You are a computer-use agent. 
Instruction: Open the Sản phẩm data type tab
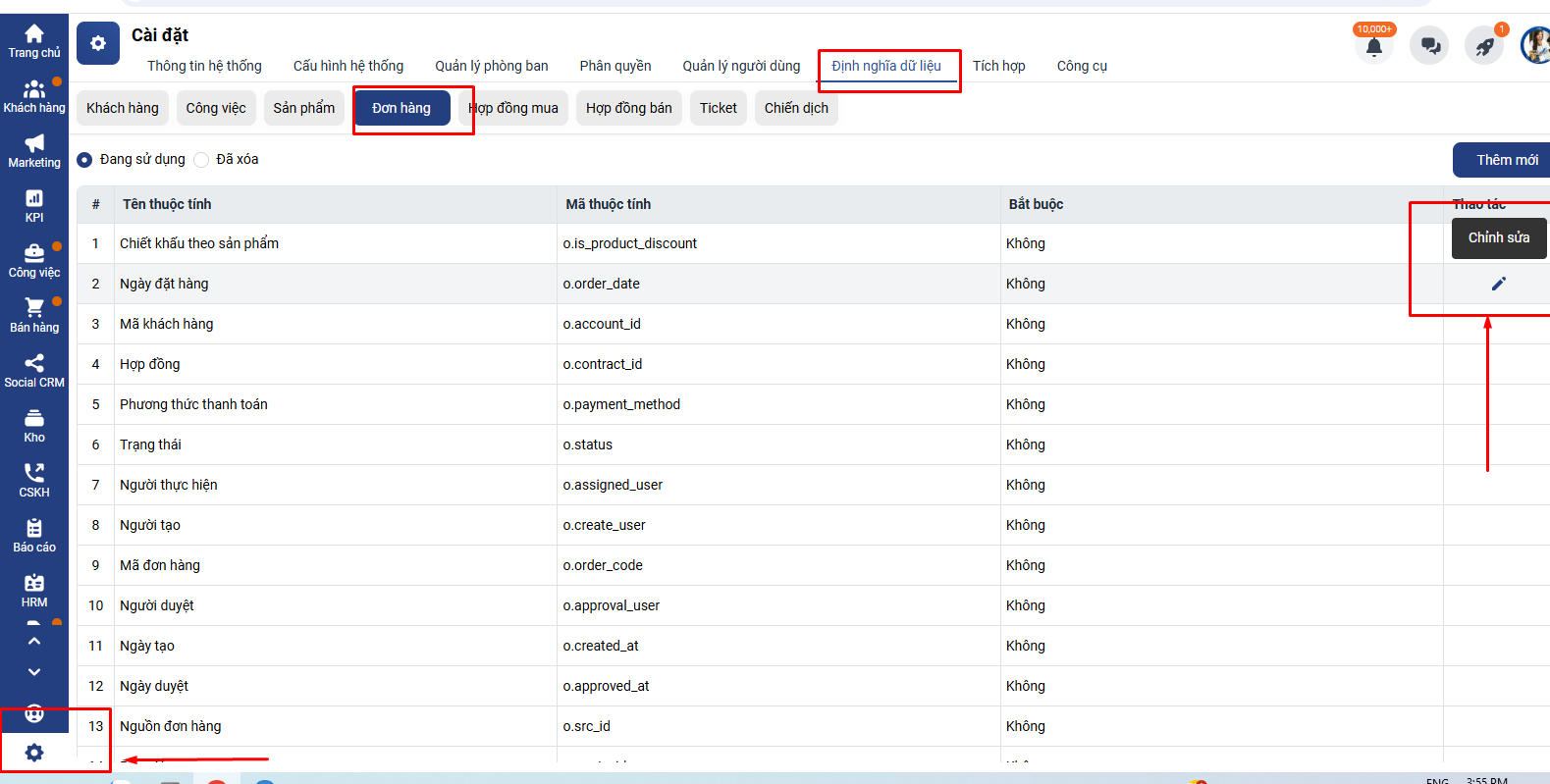(303, 108)
